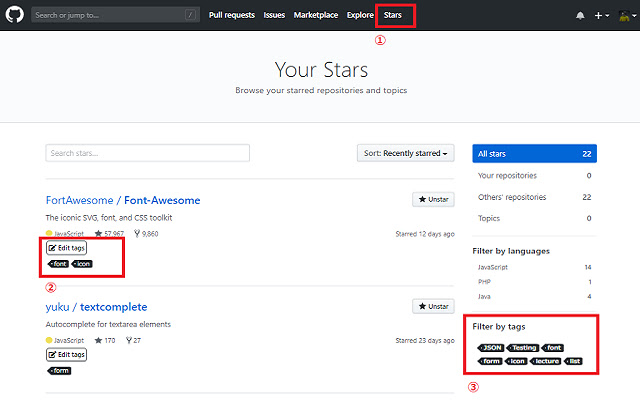Filter by Your repositories

(534, 176)
